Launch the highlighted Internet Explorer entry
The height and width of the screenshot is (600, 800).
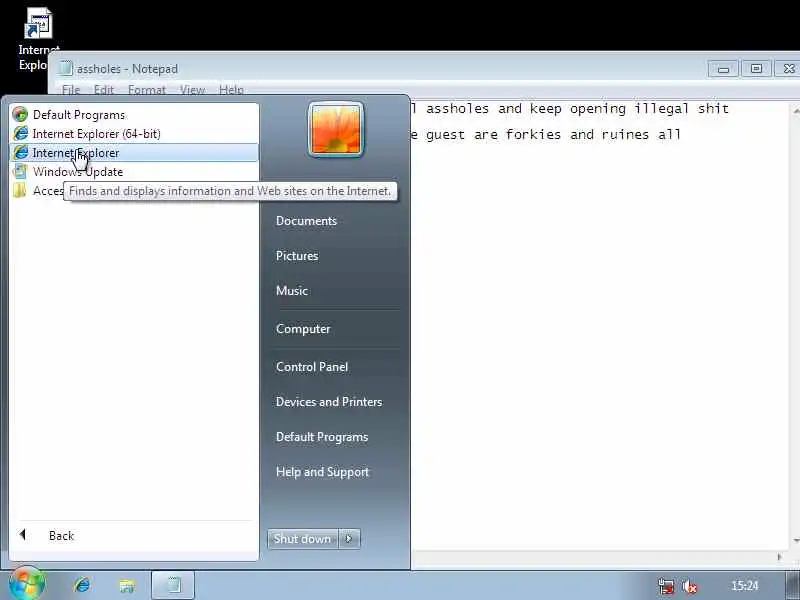(x=134, y=153)
